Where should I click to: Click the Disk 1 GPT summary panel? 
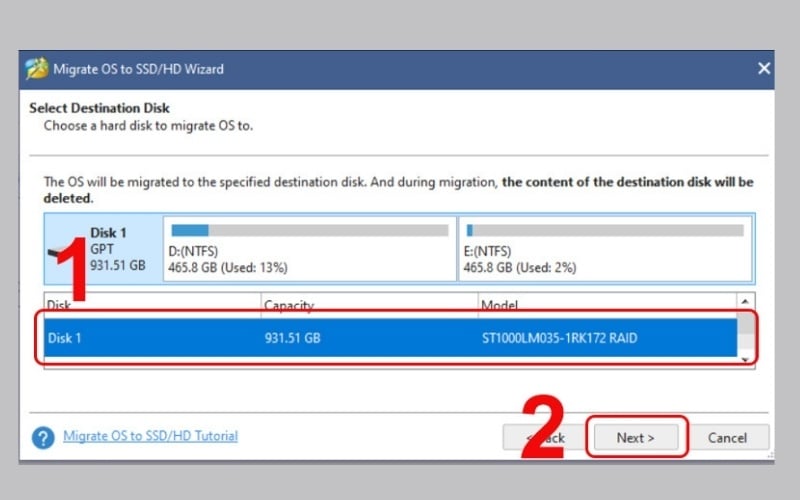tap(104, 248)
